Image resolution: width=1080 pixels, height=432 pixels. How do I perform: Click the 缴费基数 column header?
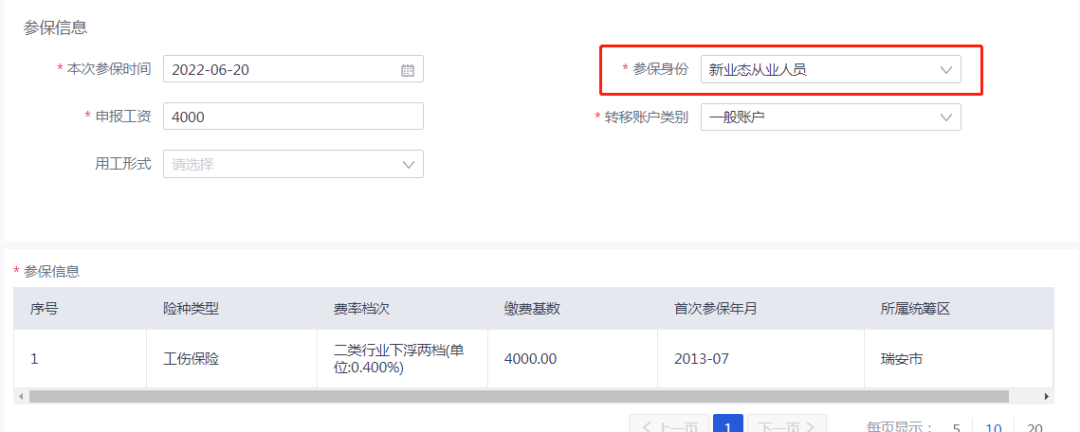pyautogui.click(x=532, y=309)
